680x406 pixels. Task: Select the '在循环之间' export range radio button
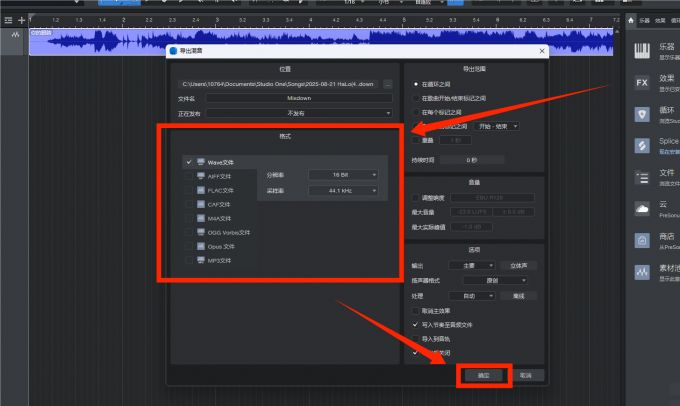(x=415, y=84)
